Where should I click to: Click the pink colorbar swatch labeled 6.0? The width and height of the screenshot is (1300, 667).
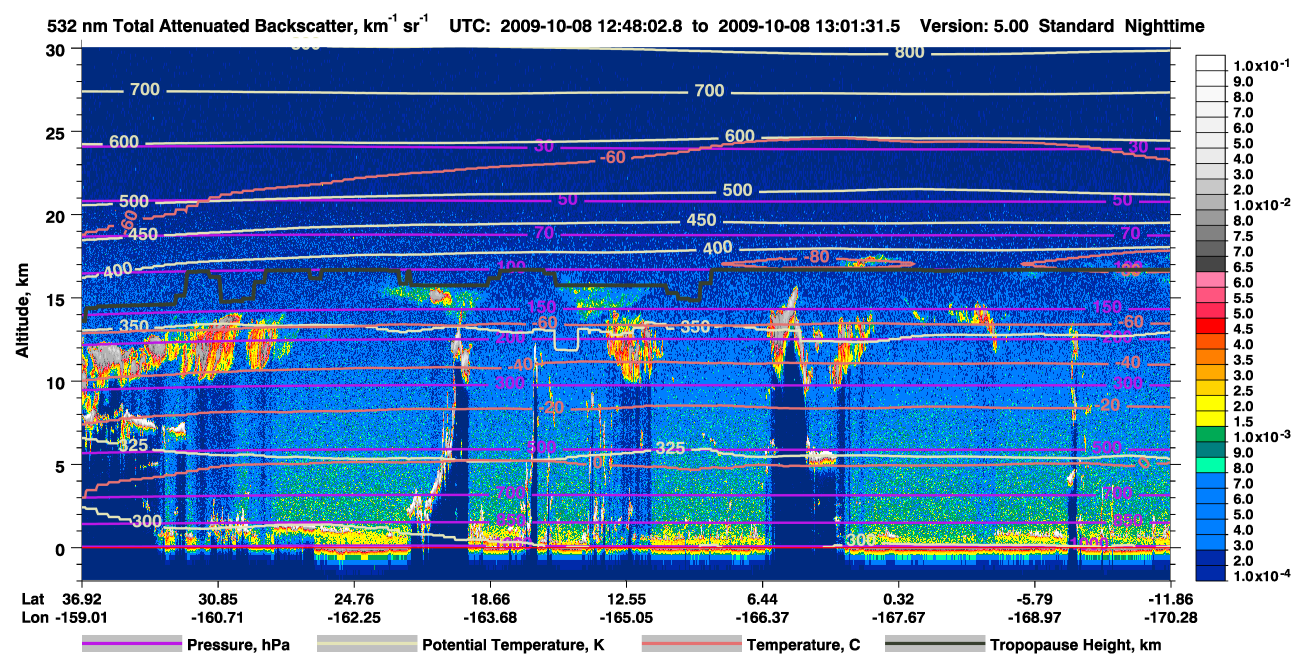pyautogui.click(x=1212, y=280)
